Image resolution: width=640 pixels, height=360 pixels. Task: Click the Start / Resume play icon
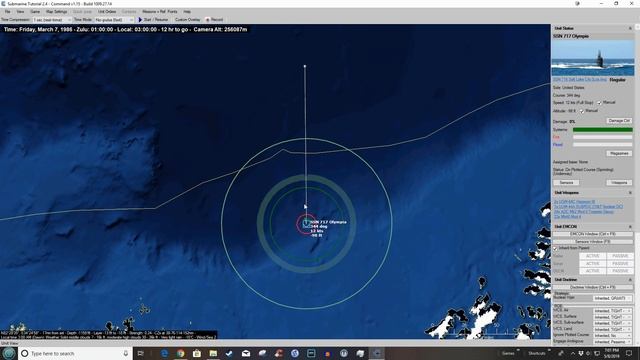coord(140,20)
